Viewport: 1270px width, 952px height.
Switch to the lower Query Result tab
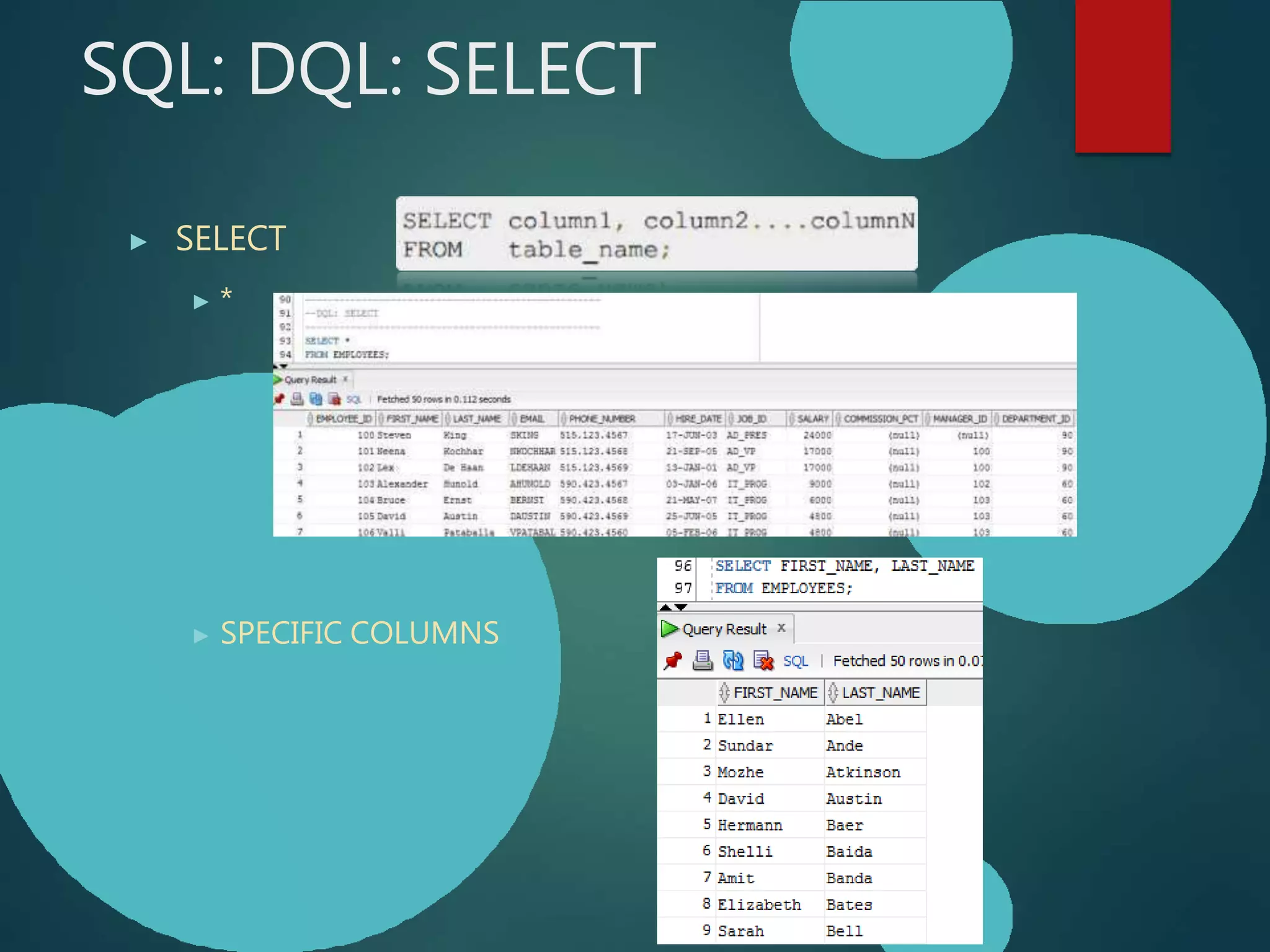tap(724, 629)
